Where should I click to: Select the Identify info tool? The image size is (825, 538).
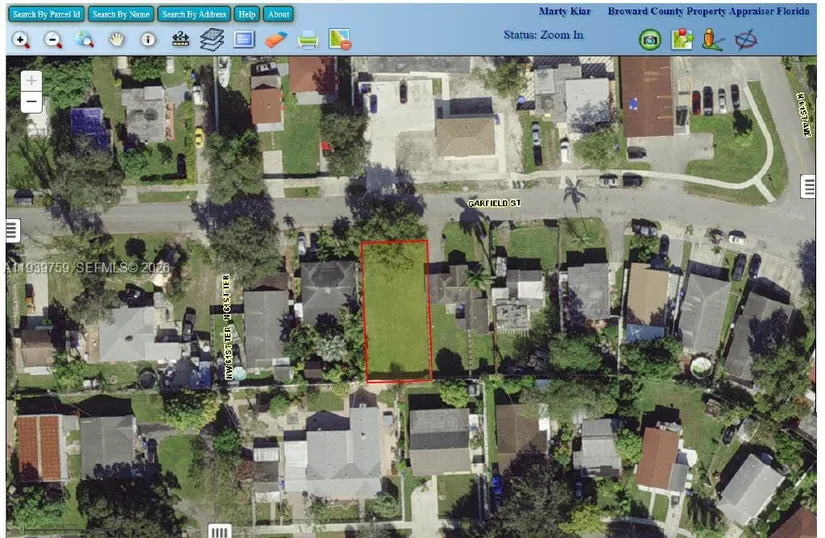pos(148,40)
